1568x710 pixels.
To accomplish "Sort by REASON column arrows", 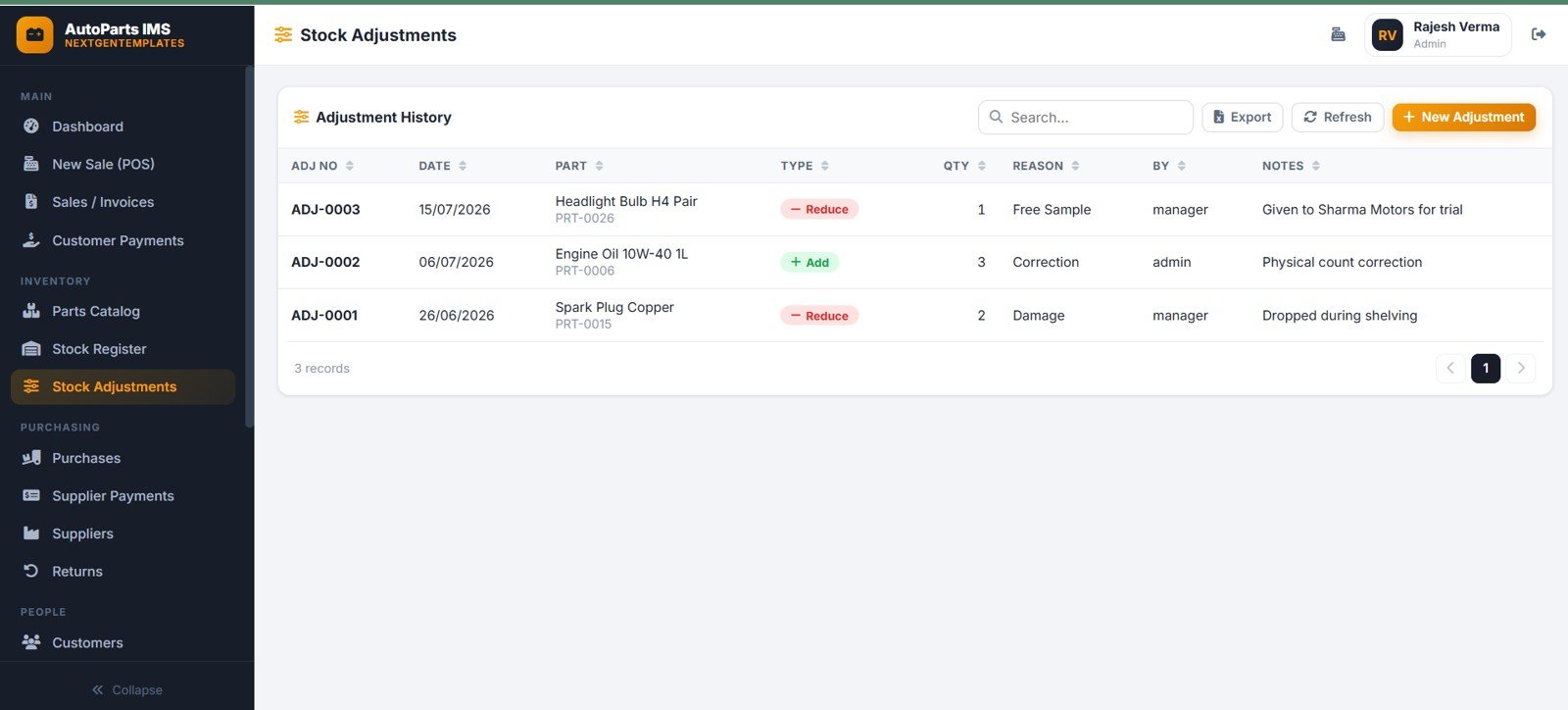I will click(1075, 166).
